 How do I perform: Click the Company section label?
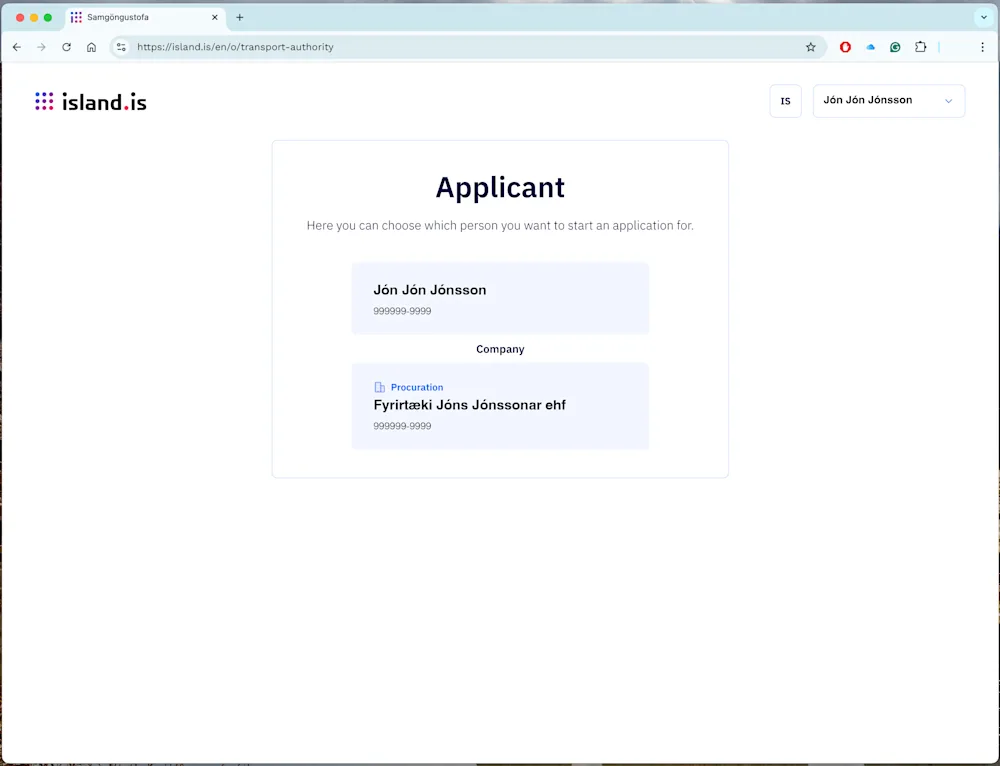pyautogui.click(x=500, y=349)
